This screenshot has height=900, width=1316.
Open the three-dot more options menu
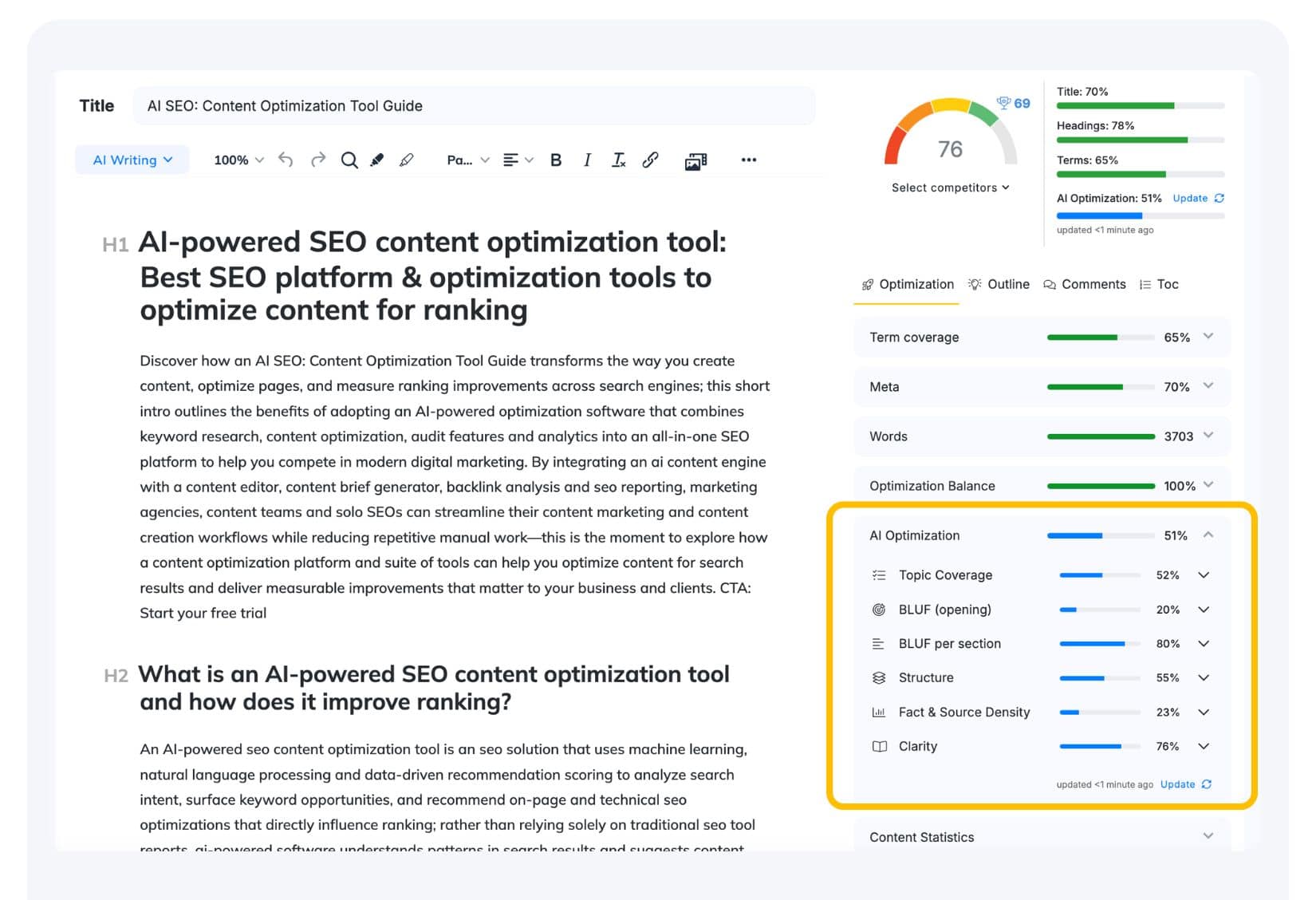[748, 160]
